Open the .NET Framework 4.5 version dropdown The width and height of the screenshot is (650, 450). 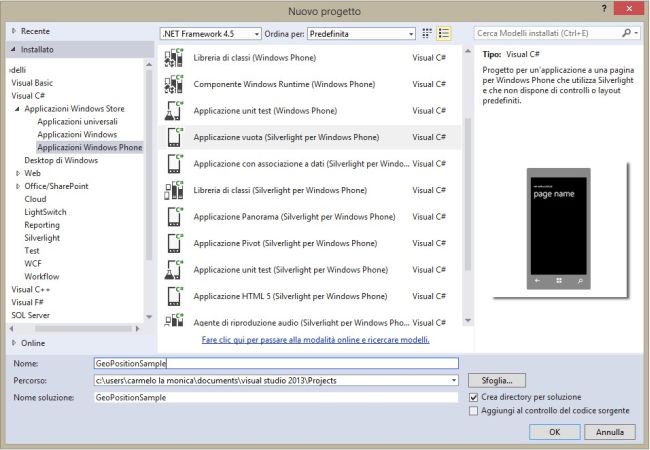(211, 34)
